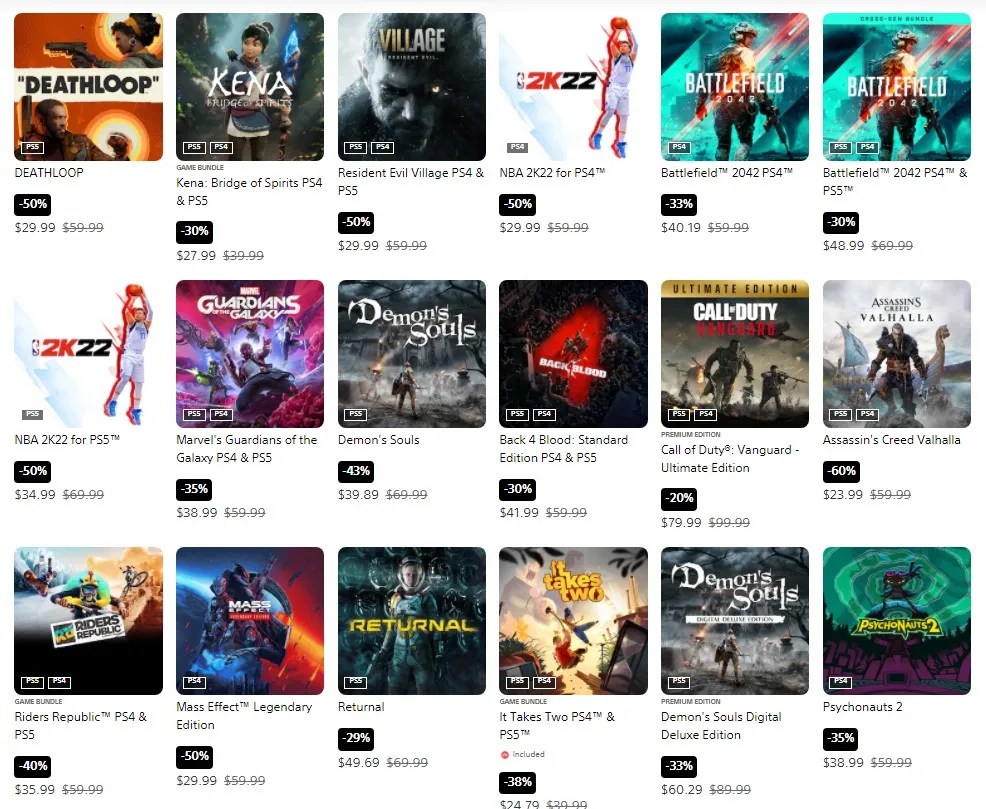Click the PS4 badge on Mass Effect cover

pyautogui.click(x=194, y=681)
